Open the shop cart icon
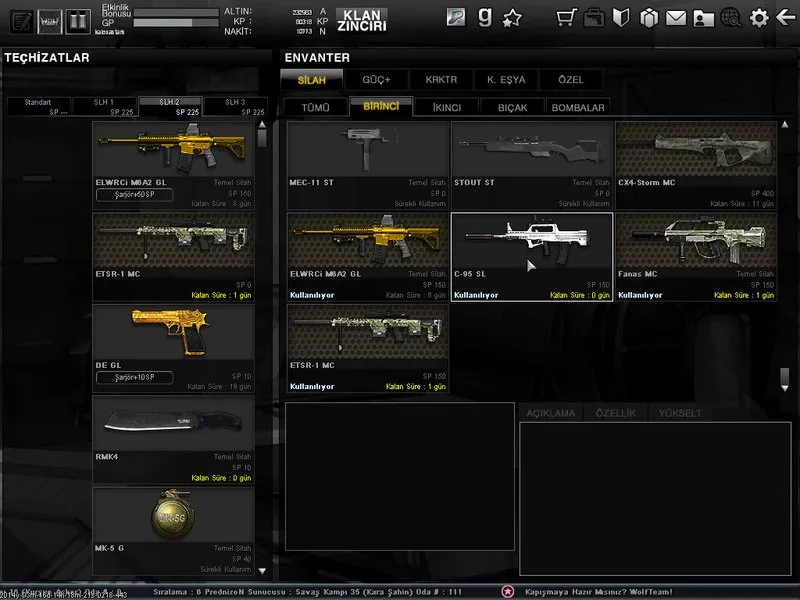The image size is (800, 600). pyautogui.click(x=566, y=18)
